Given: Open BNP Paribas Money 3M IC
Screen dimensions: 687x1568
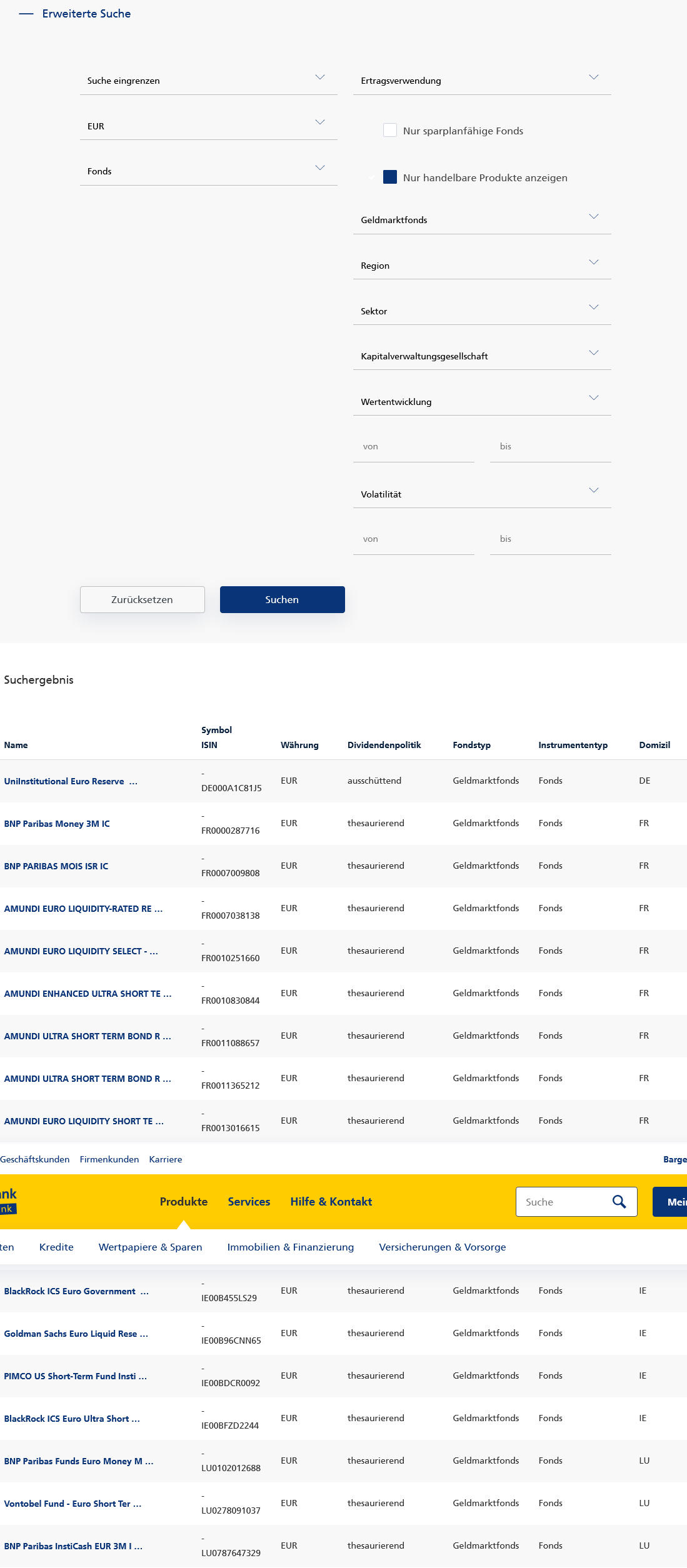Looking at the screenshot, I should tap(57, 824).
